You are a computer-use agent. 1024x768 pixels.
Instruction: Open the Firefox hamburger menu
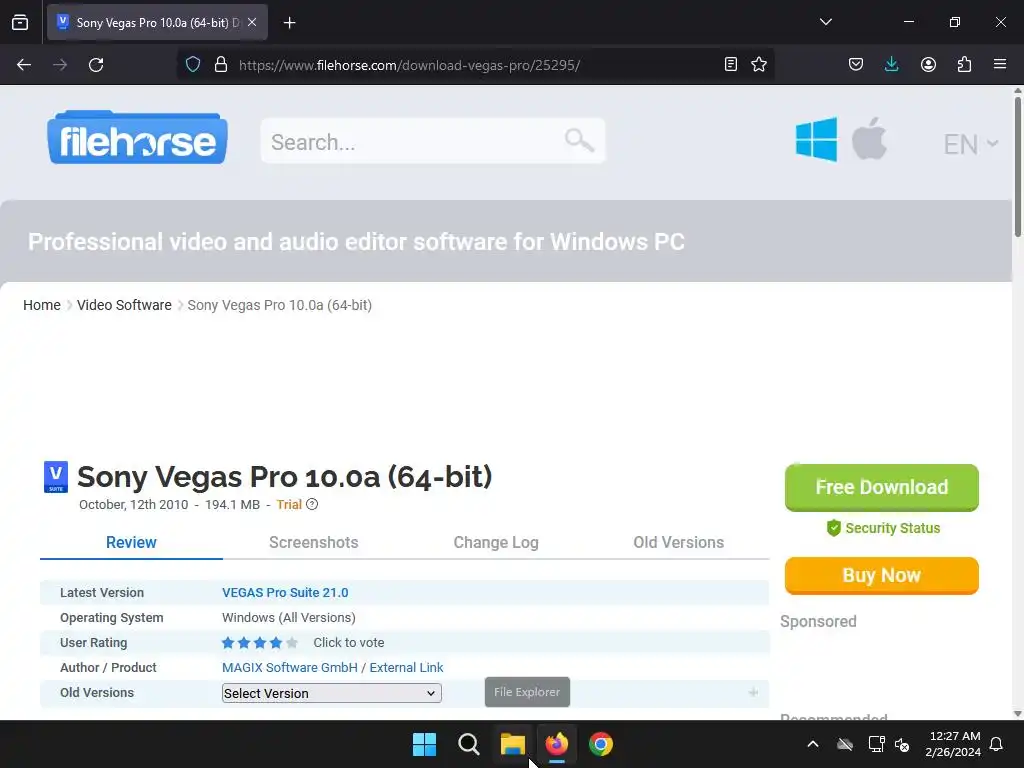(x=1000, y=65)
